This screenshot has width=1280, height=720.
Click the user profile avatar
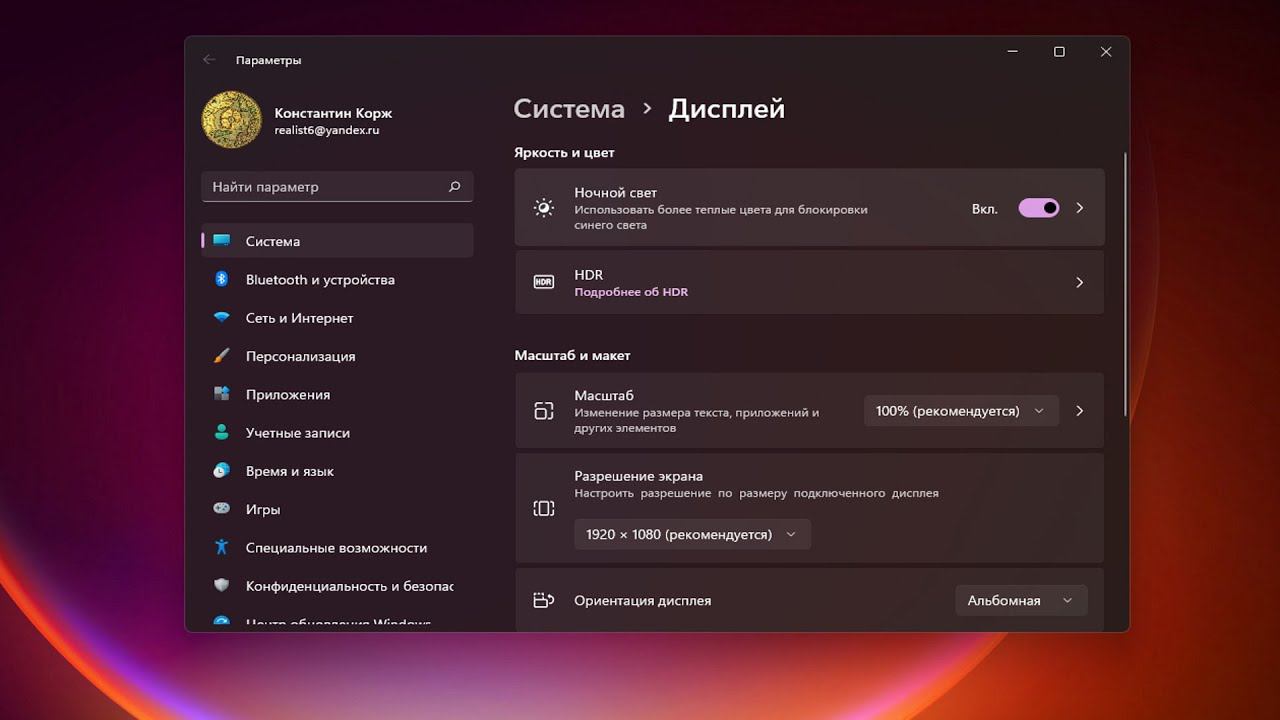[x=232, y=120]
